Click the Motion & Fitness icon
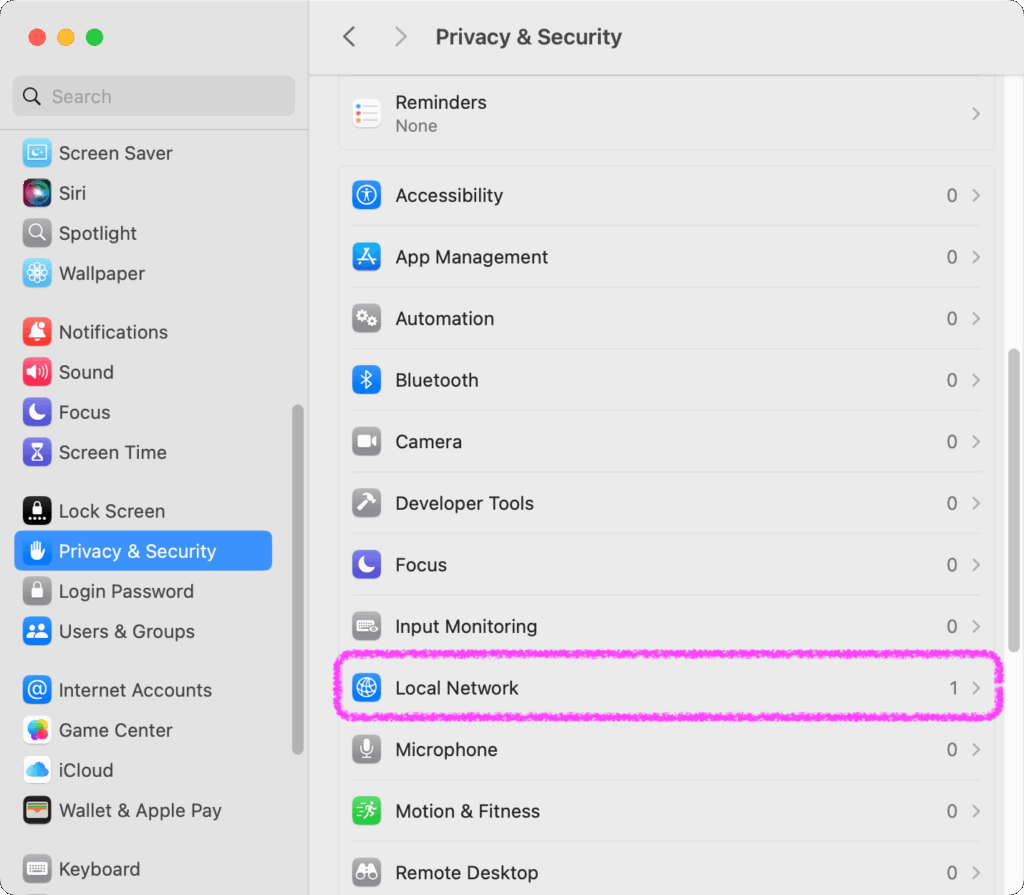The width and height of the screenshot is (1024, 895). [x=366, y=811]
